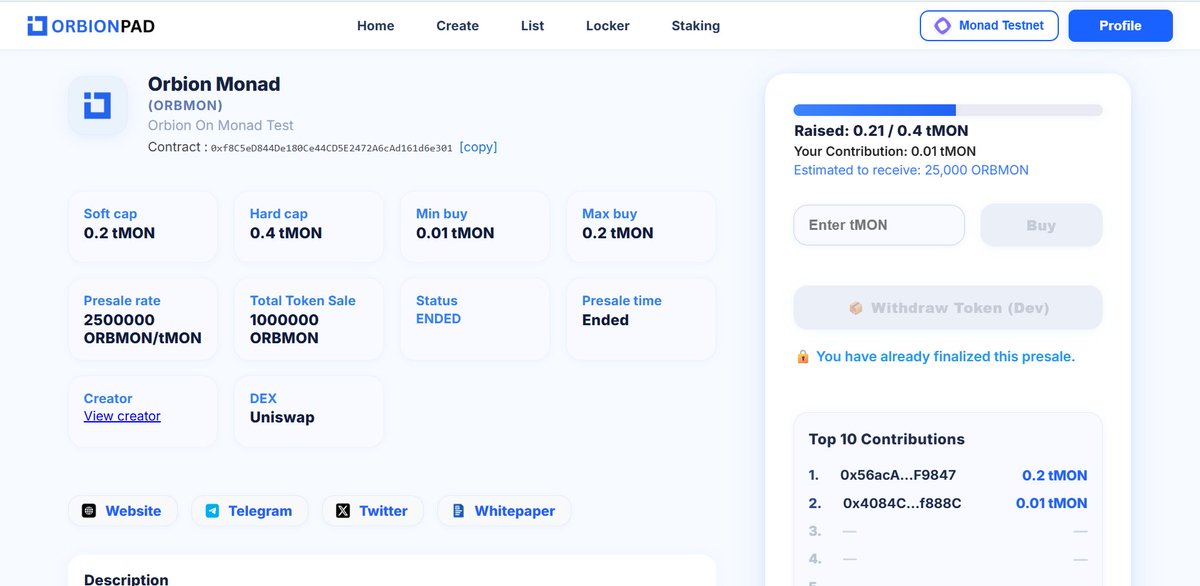This screenshot has width=1200, height=586.
Task: Click the Profile button
Action: click(1120, 26)
